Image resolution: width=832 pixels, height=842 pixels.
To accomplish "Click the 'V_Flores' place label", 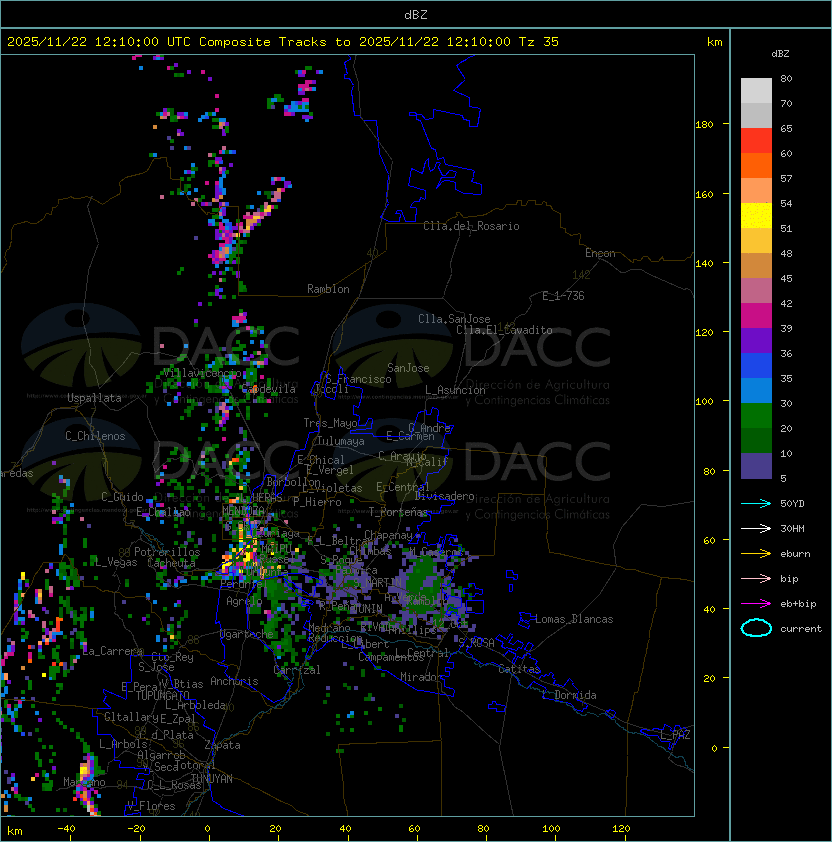I will point(151,806).
